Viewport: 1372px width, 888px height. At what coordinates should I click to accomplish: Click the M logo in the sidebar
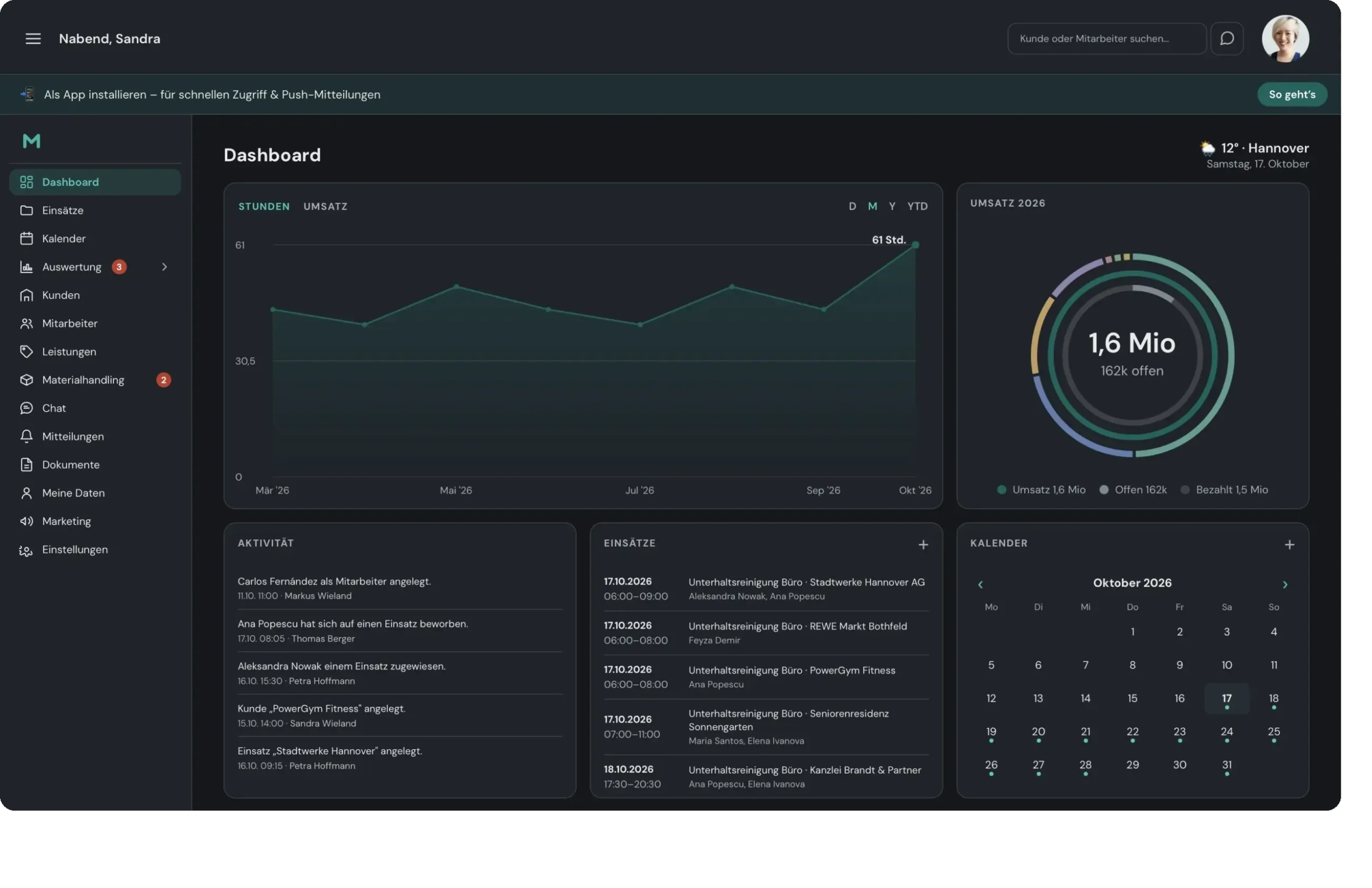point(32,141)
